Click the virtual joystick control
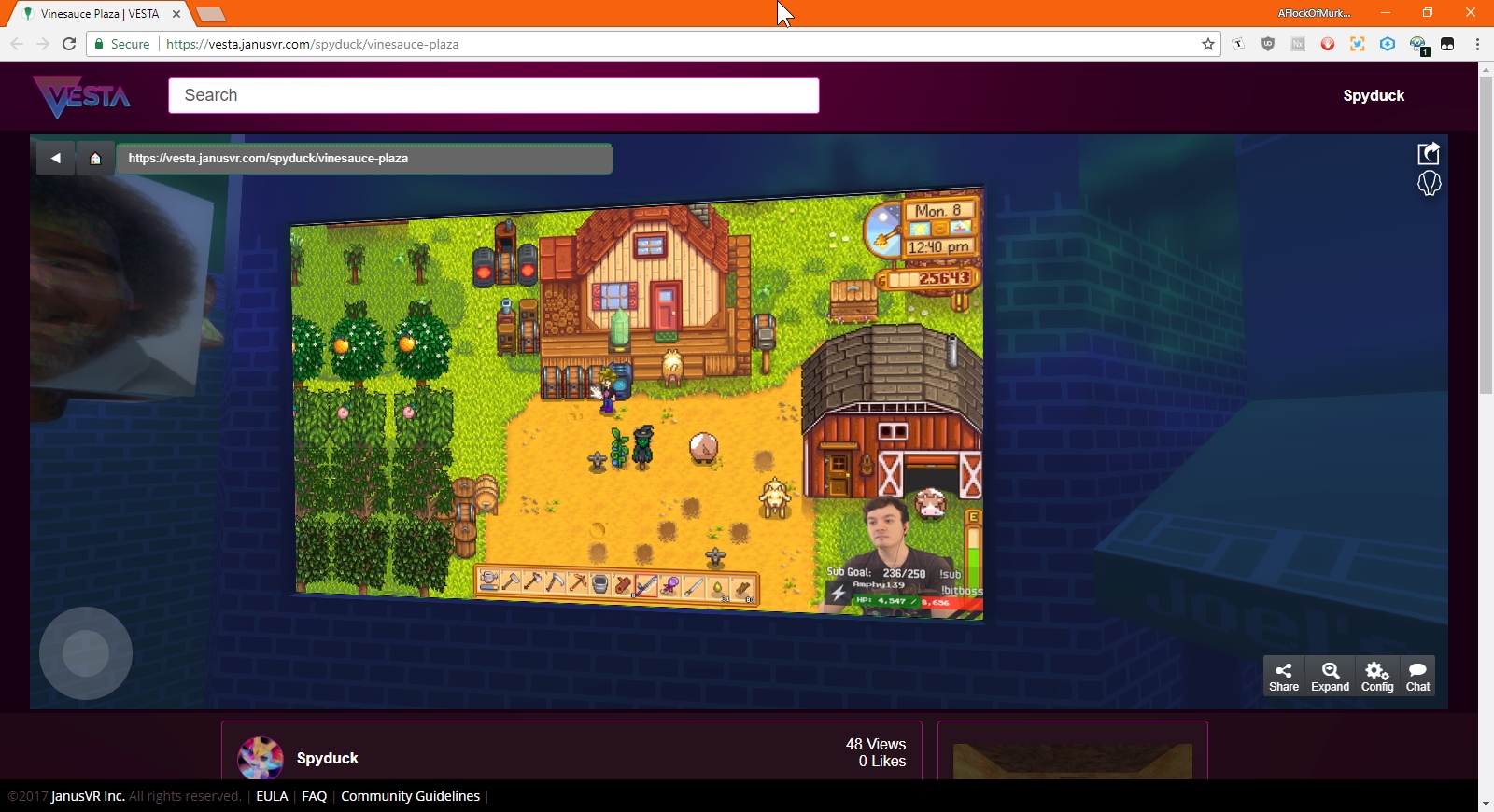 point(86,653)
